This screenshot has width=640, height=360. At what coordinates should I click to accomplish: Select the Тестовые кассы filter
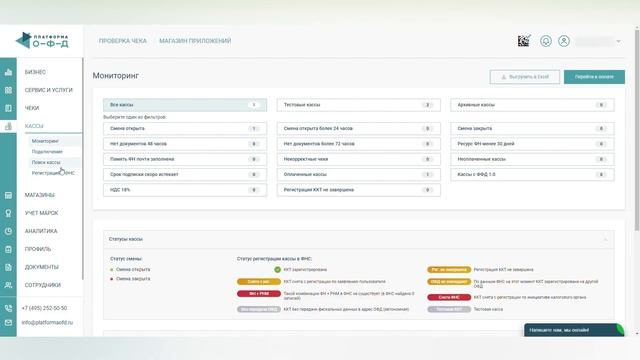[359, 105]
